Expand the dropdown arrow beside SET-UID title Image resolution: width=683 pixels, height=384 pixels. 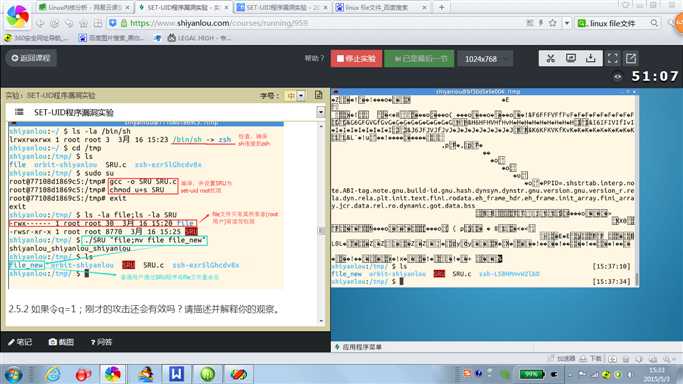(321, 112)
